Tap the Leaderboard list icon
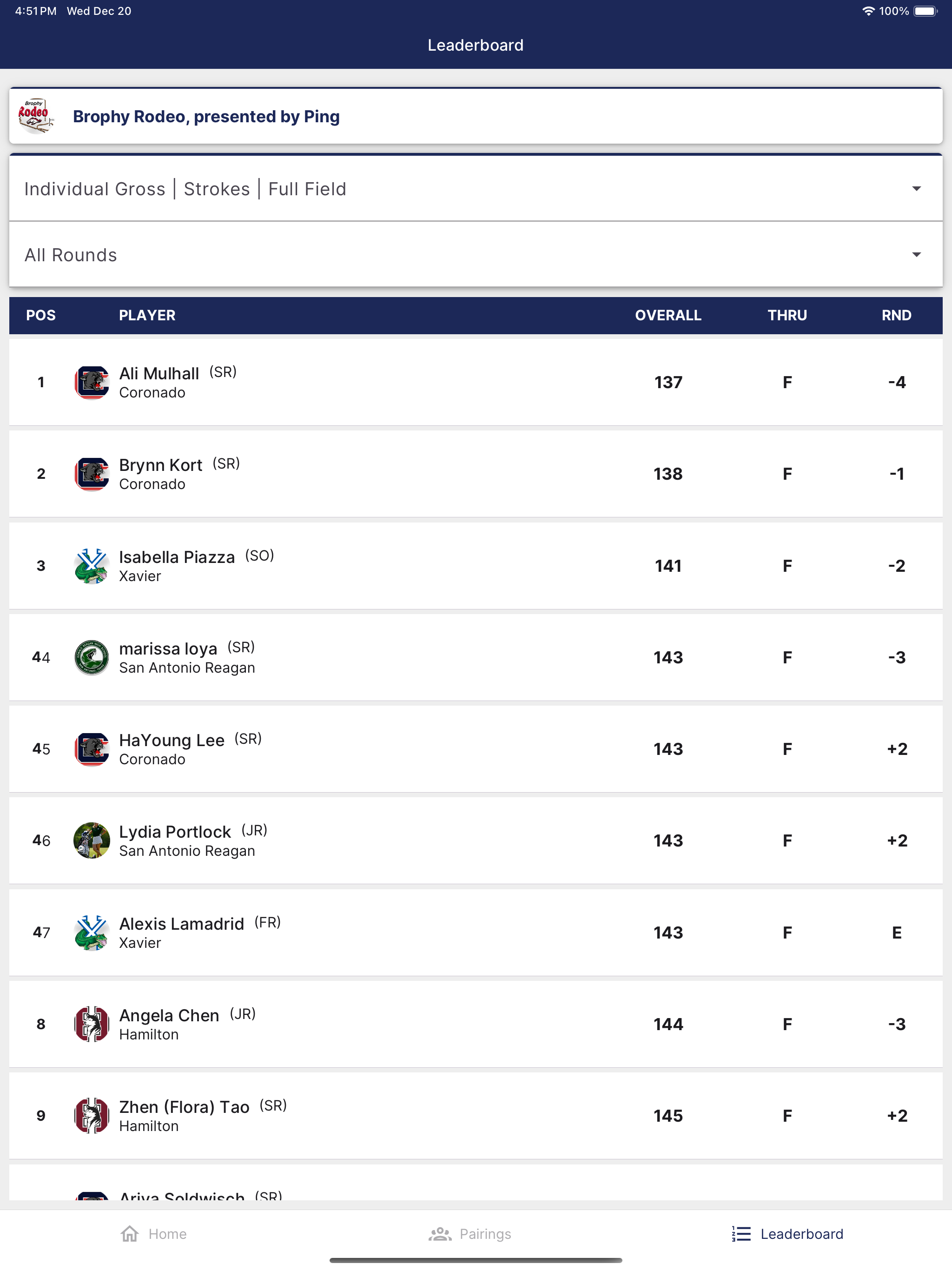Screen dimensions: 952x1270 click(x=741, y=1234)
